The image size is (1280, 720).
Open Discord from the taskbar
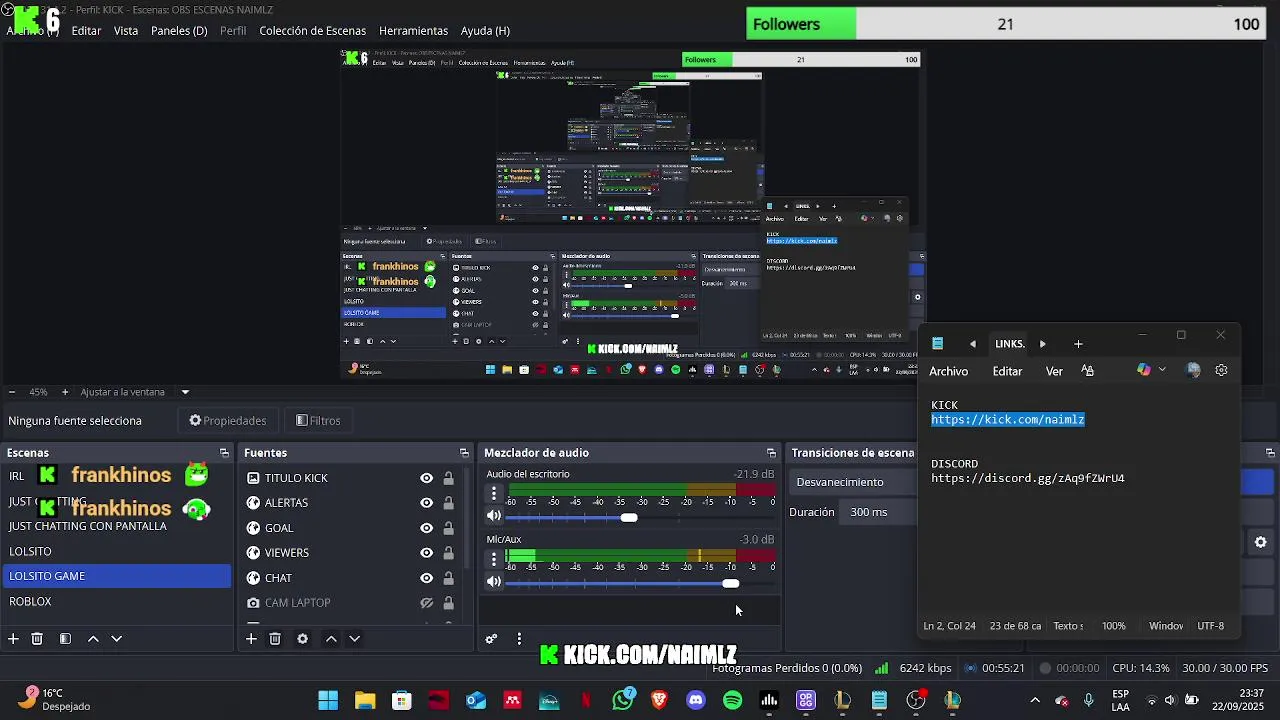coord(696,700)
